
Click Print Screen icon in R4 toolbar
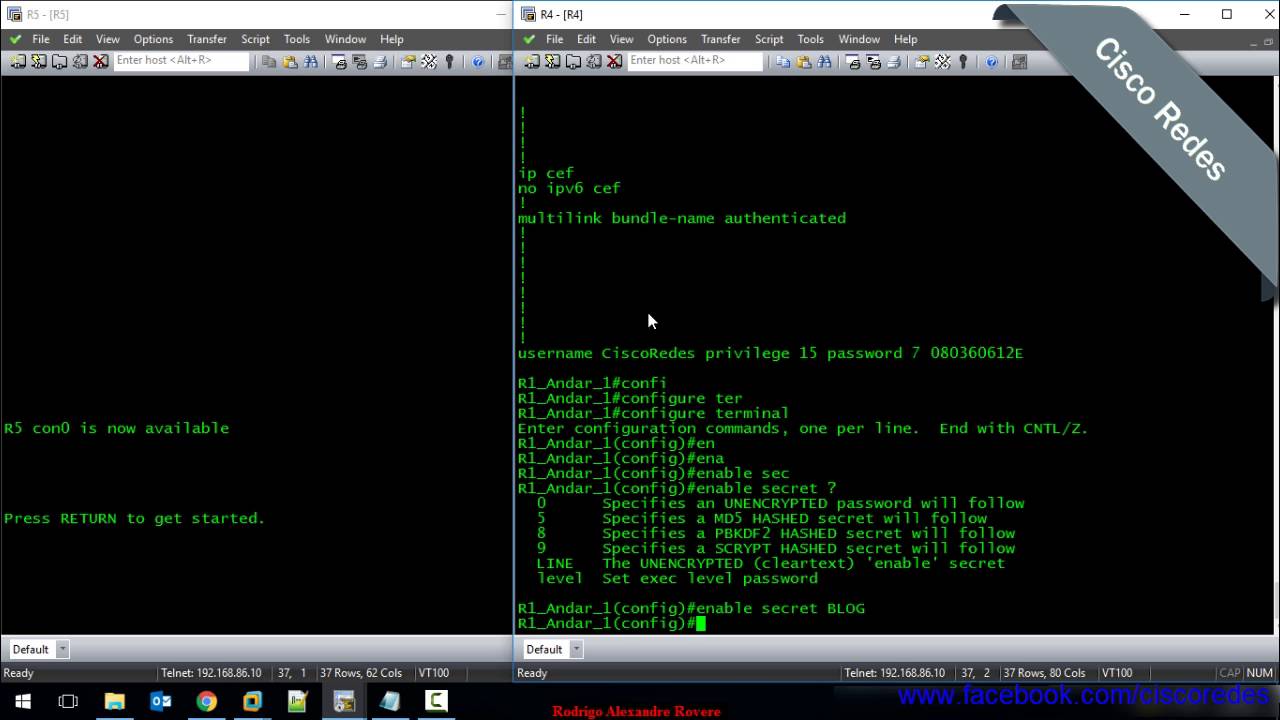tap(852, 61)
